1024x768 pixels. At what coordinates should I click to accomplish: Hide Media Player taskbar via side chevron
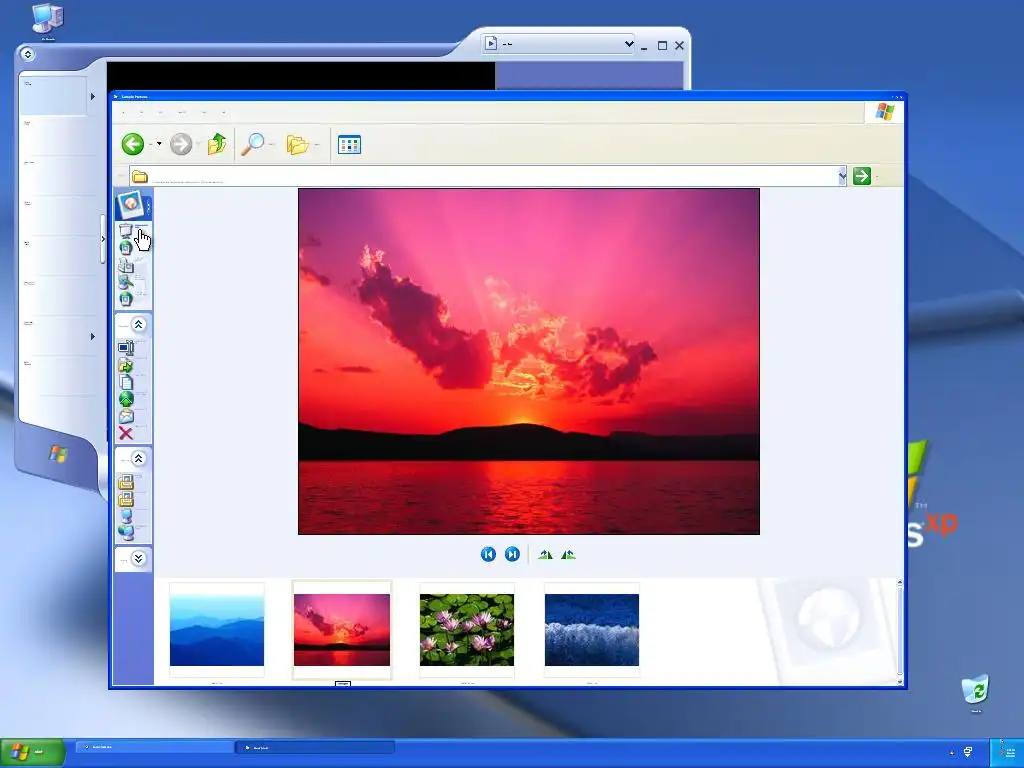coord(103,239)
